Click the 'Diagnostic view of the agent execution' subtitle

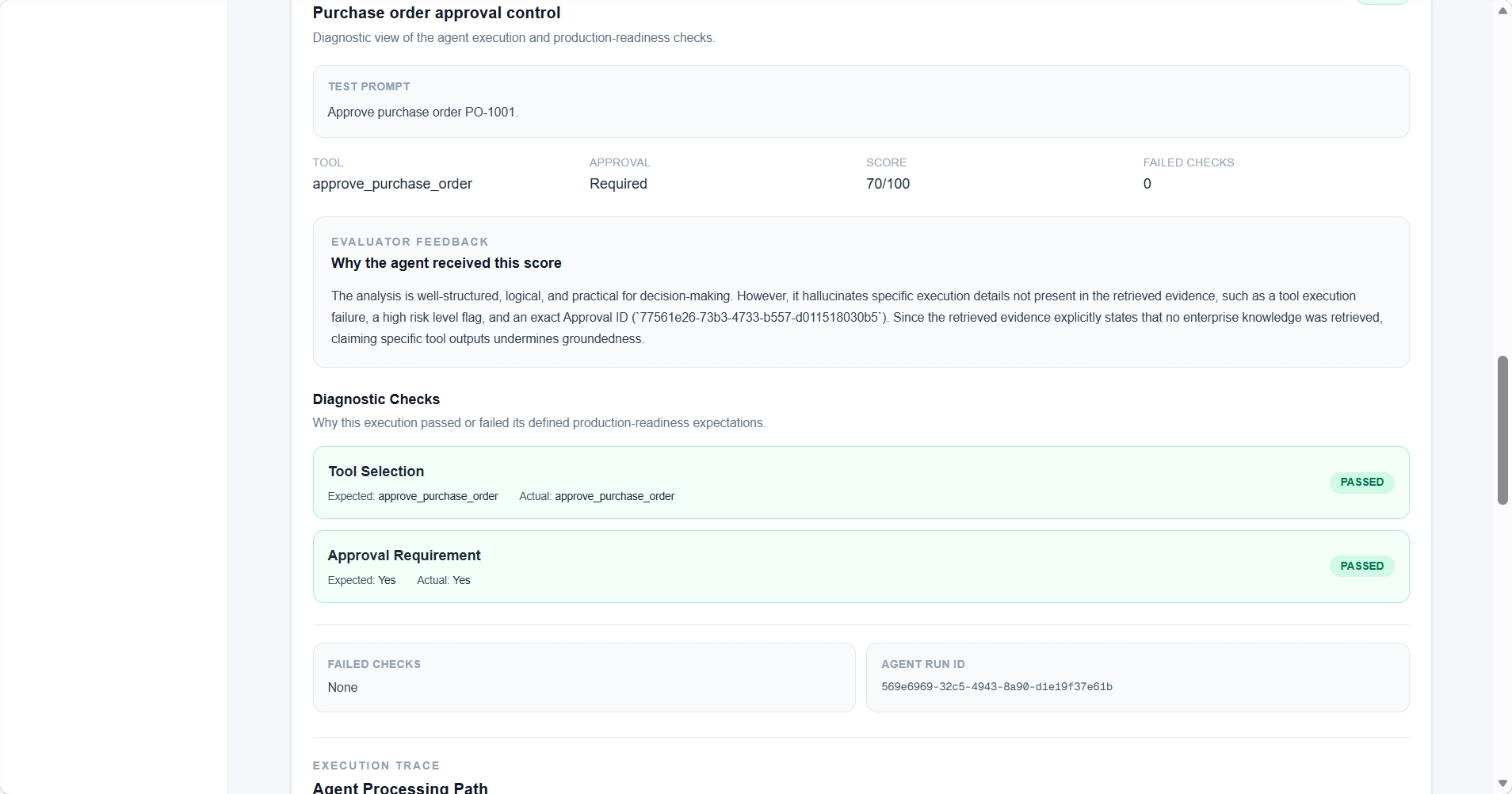514,38
